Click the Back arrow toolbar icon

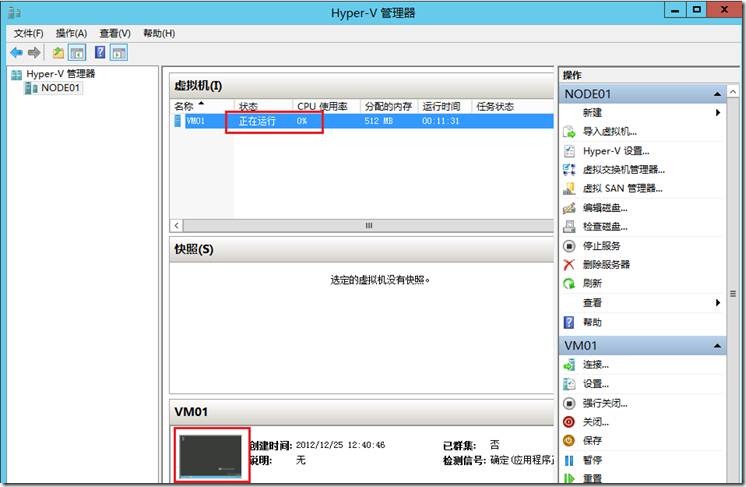click(17, 52)
